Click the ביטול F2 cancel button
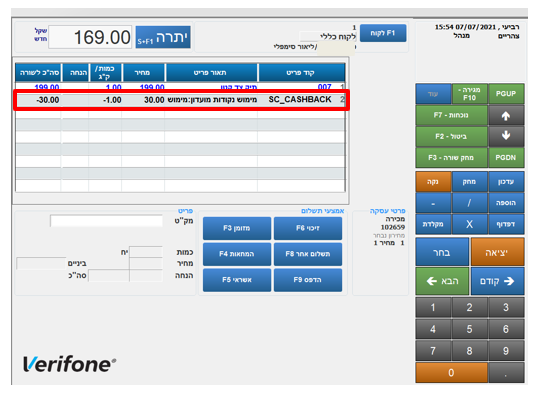The image size is (540, 393). coord(451,136)
